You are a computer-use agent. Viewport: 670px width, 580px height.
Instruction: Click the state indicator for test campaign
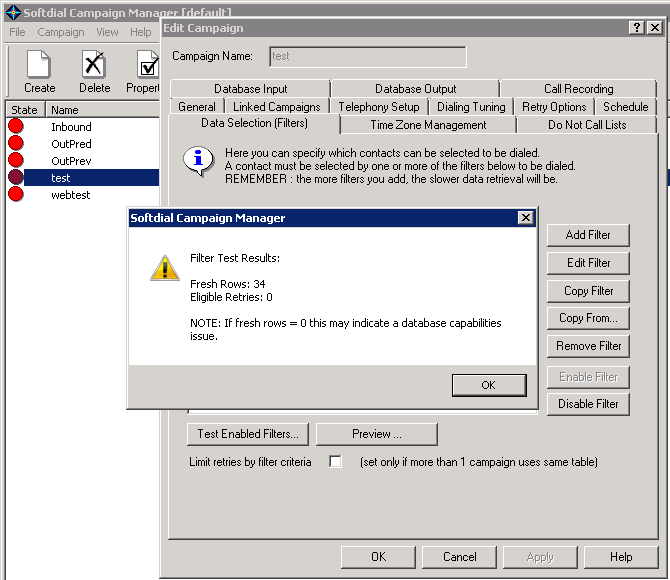(16, 177)
